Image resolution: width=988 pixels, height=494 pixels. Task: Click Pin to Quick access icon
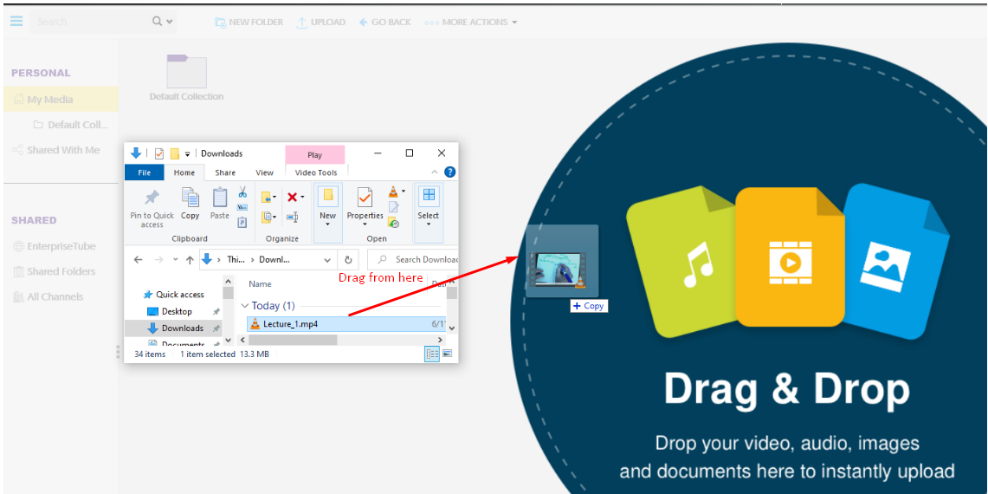[151, 198]
